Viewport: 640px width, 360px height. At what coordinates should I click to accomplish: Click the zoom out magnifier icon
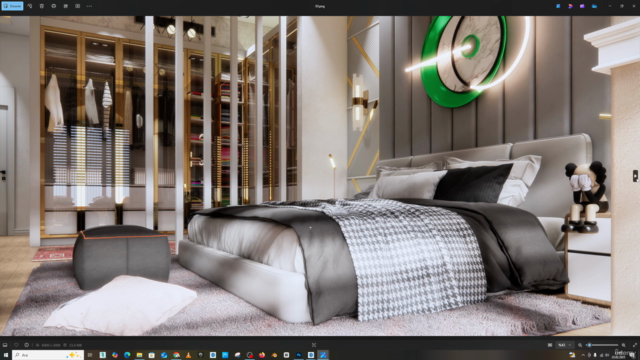click(x=580, y=345)
